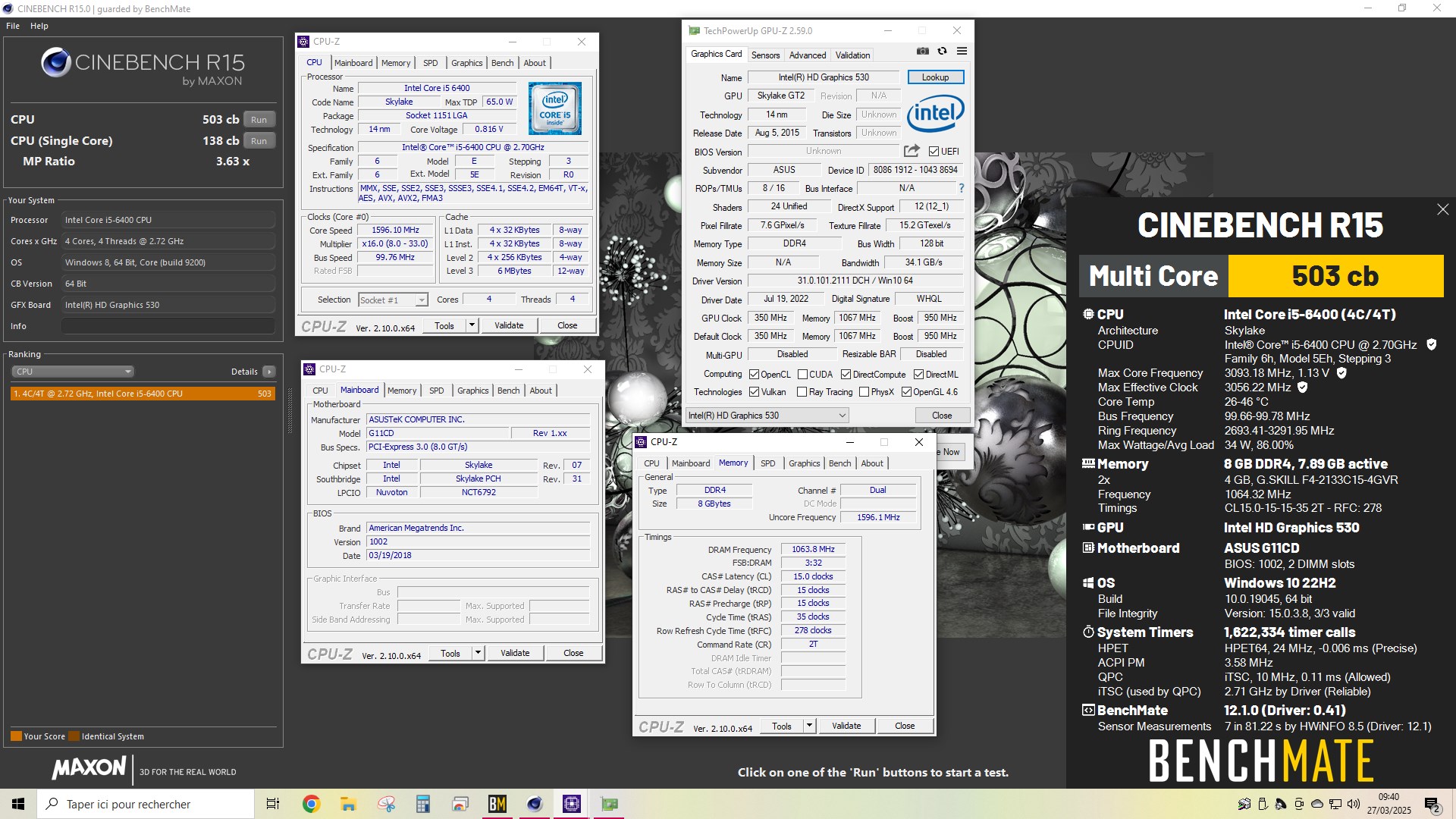Click Validate in CPU-Z Memory window
This screenshot has height=819, width=1456.
click(x=846, y=726)
